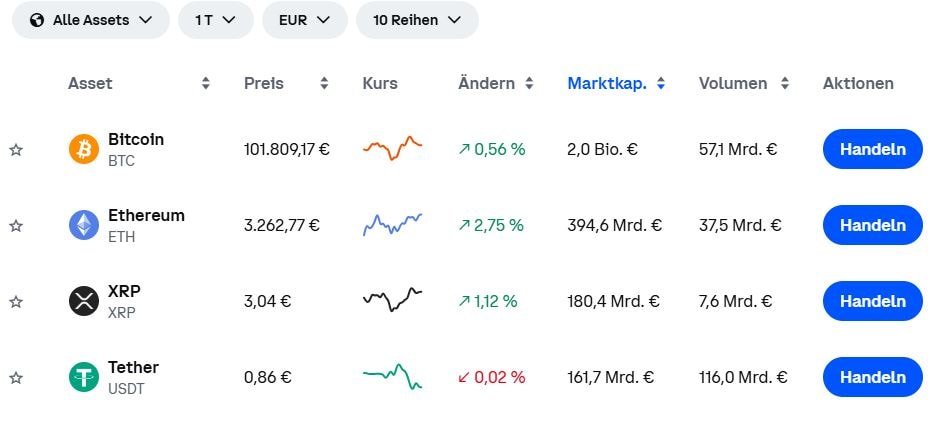Viewport: 936px width, 428px height.
Task: Toggle favorite star for Bitcoin
Action: (16, 150)
